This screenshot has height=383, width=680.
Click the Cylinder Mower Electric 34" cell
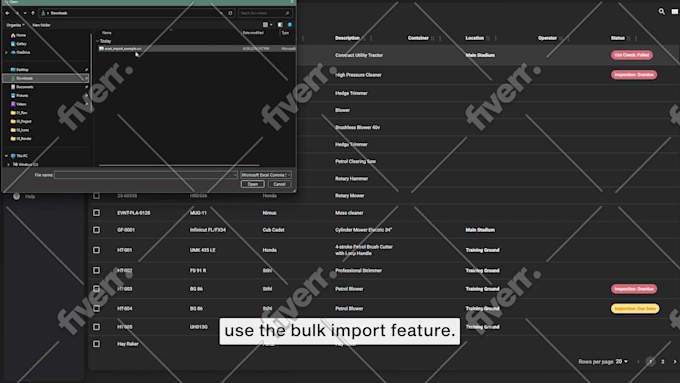point(363,230)
